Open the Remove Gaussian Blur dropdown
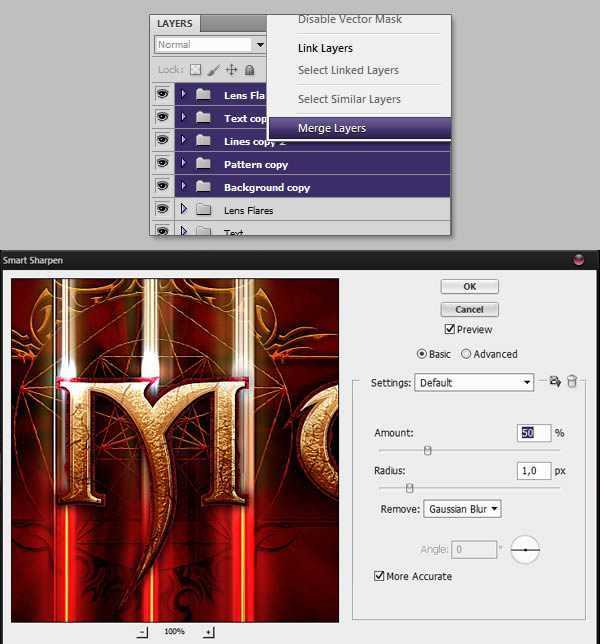600x644 pixels. coord(462,509)
